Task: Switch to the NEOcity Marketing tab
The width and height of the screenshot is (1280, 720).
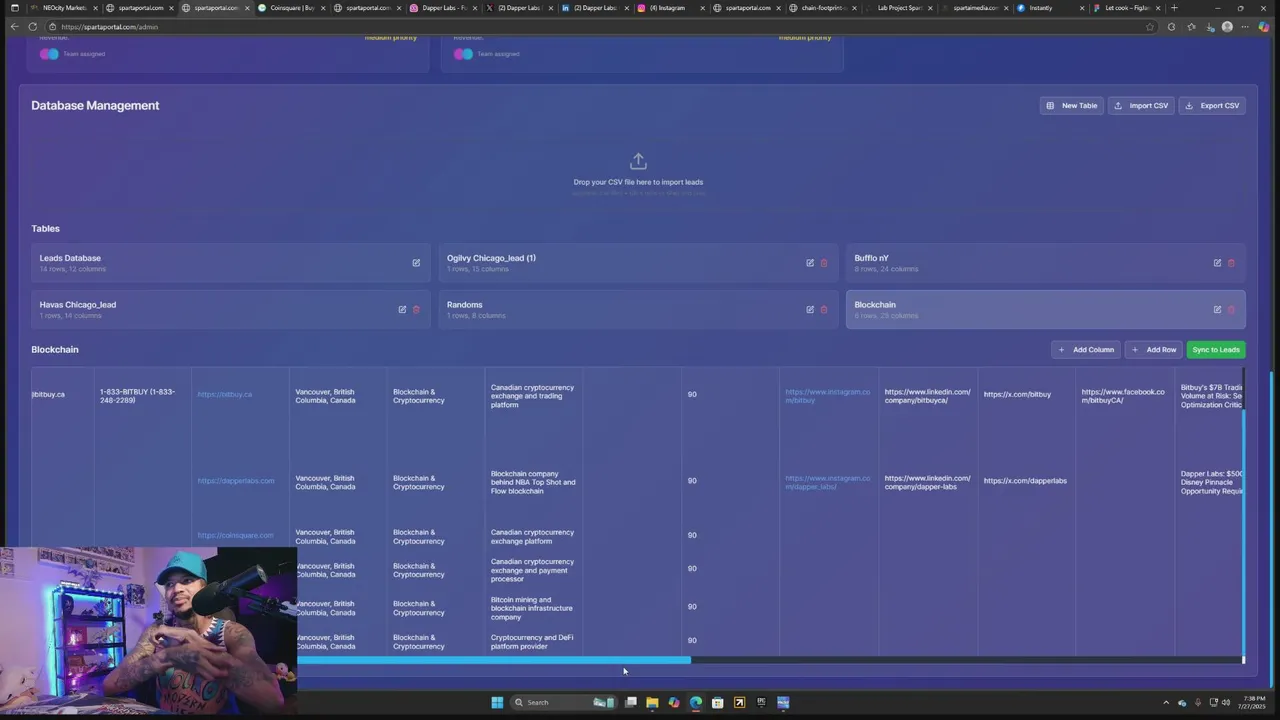Action: [63, 8]
